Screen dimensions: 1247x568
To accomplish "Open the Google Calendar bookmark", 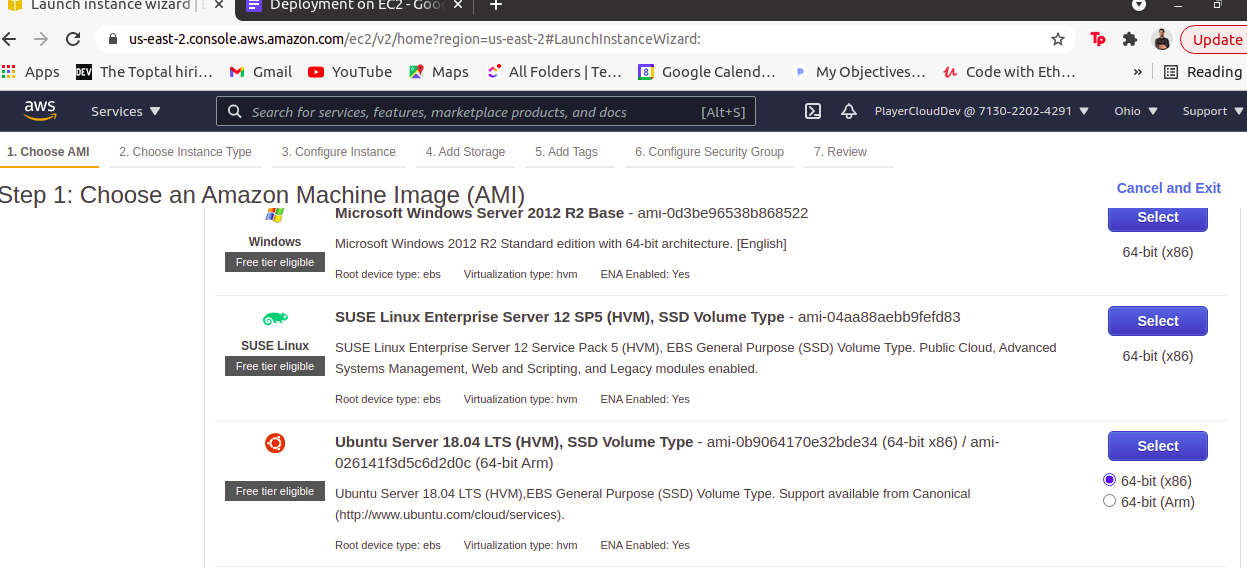I will pyautogui.click(x=707, y=72).
